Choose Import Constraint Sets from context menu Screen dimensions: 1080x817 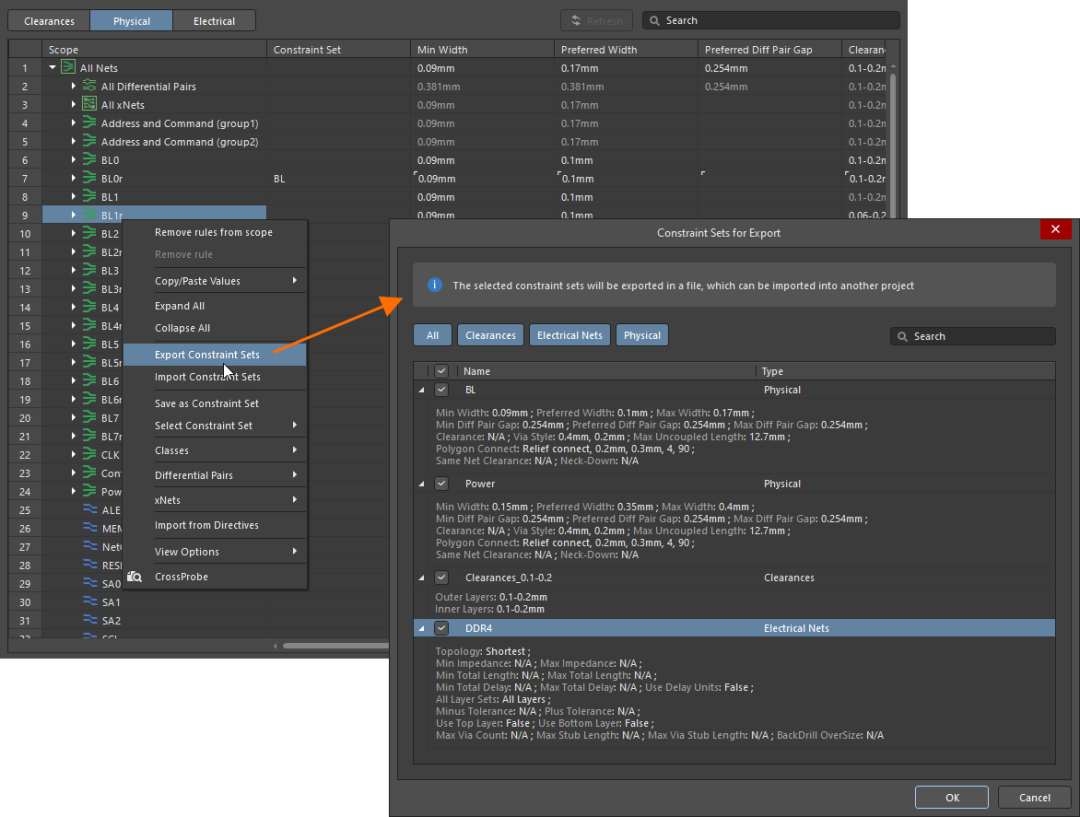pyautogui.click(x=215, y=377)
